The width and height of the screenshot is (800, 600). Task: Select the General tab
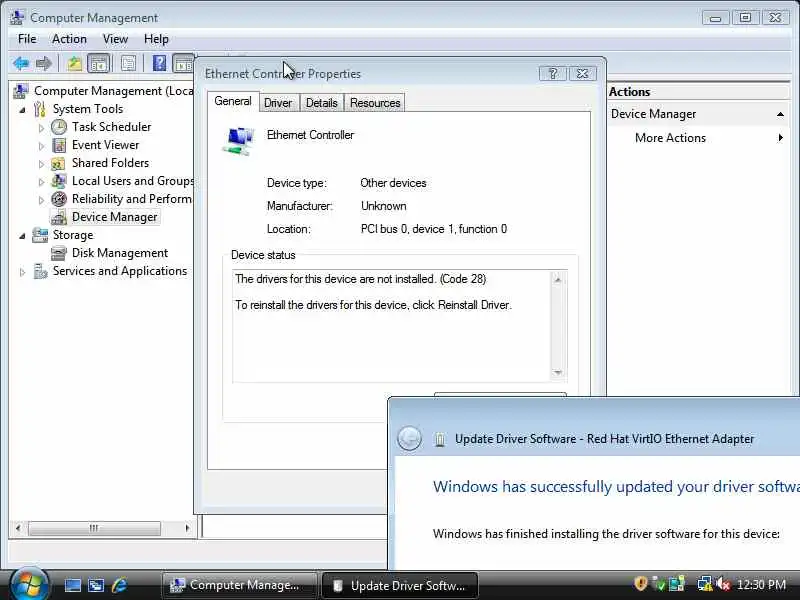[233, 101]
